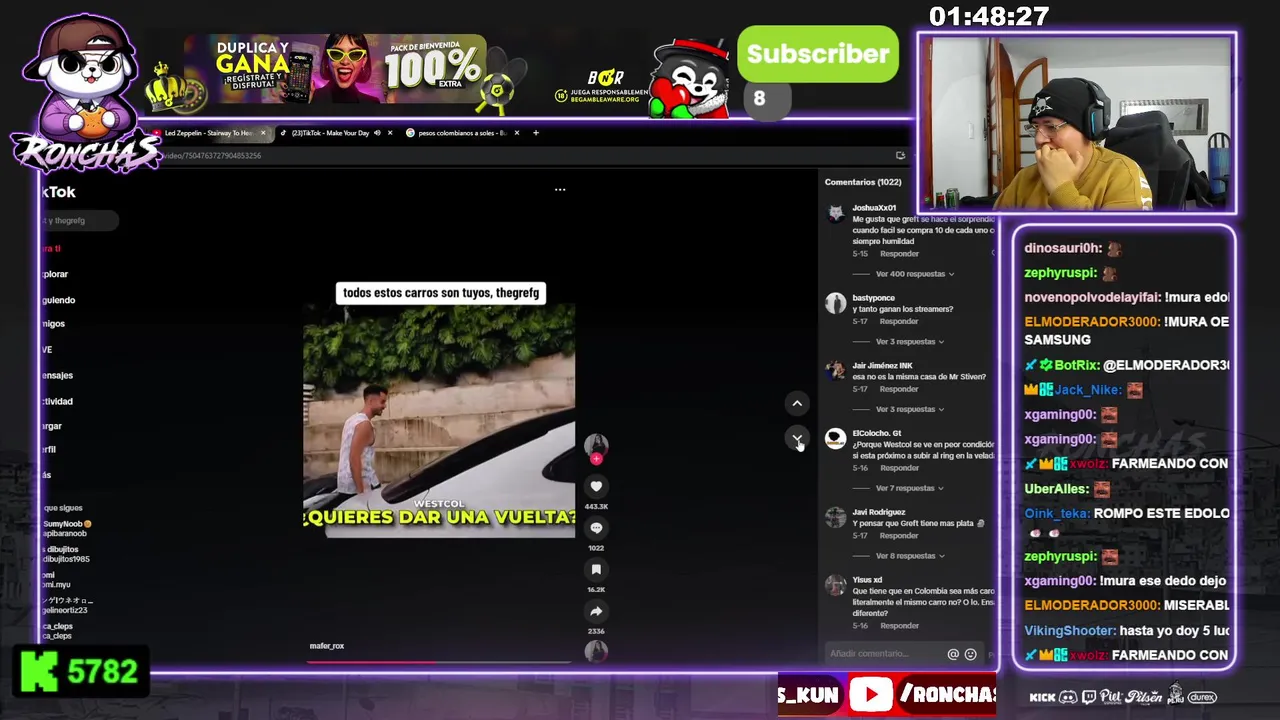The width and height of the screenshot is (1280, 720).
Task: Open the video's three-dot options menu
Action: click(560, 189)
